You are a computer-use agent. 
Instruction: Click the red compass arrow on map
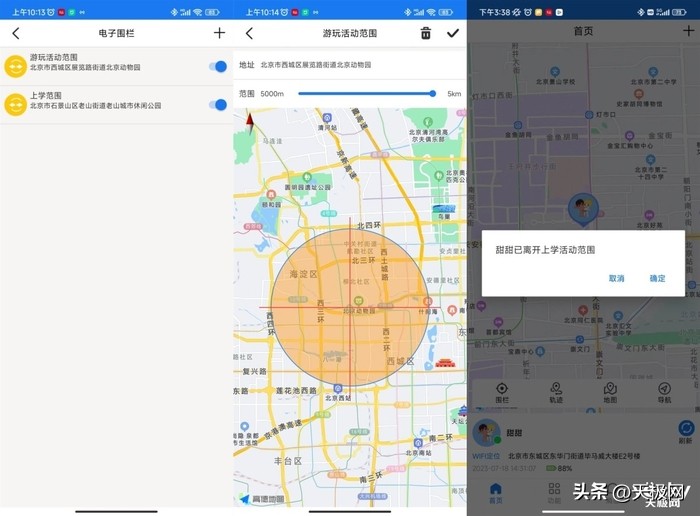click(x=250, y=123)
